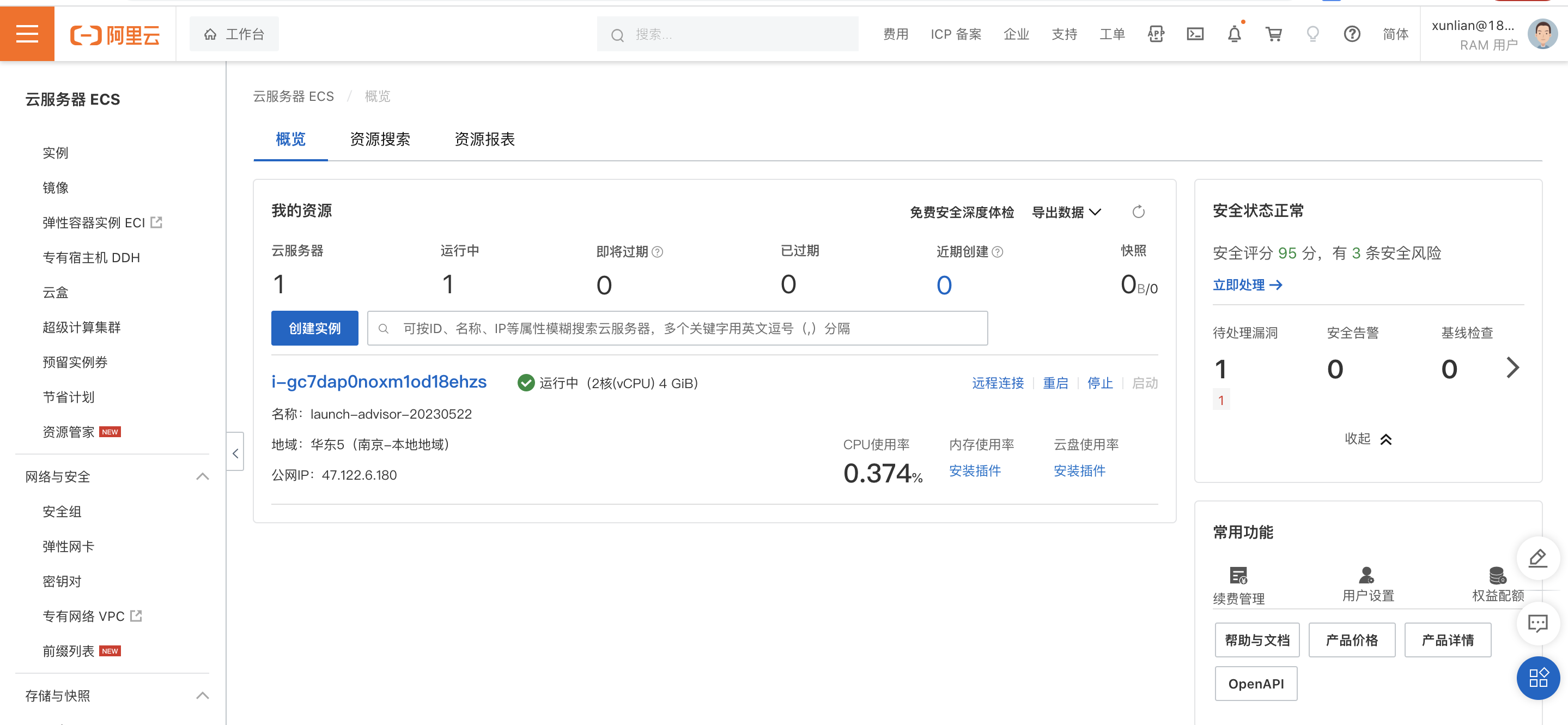Collapse the left sidebar with arrow handle
The image size is (1568, 725).
[x=235, y=452]
